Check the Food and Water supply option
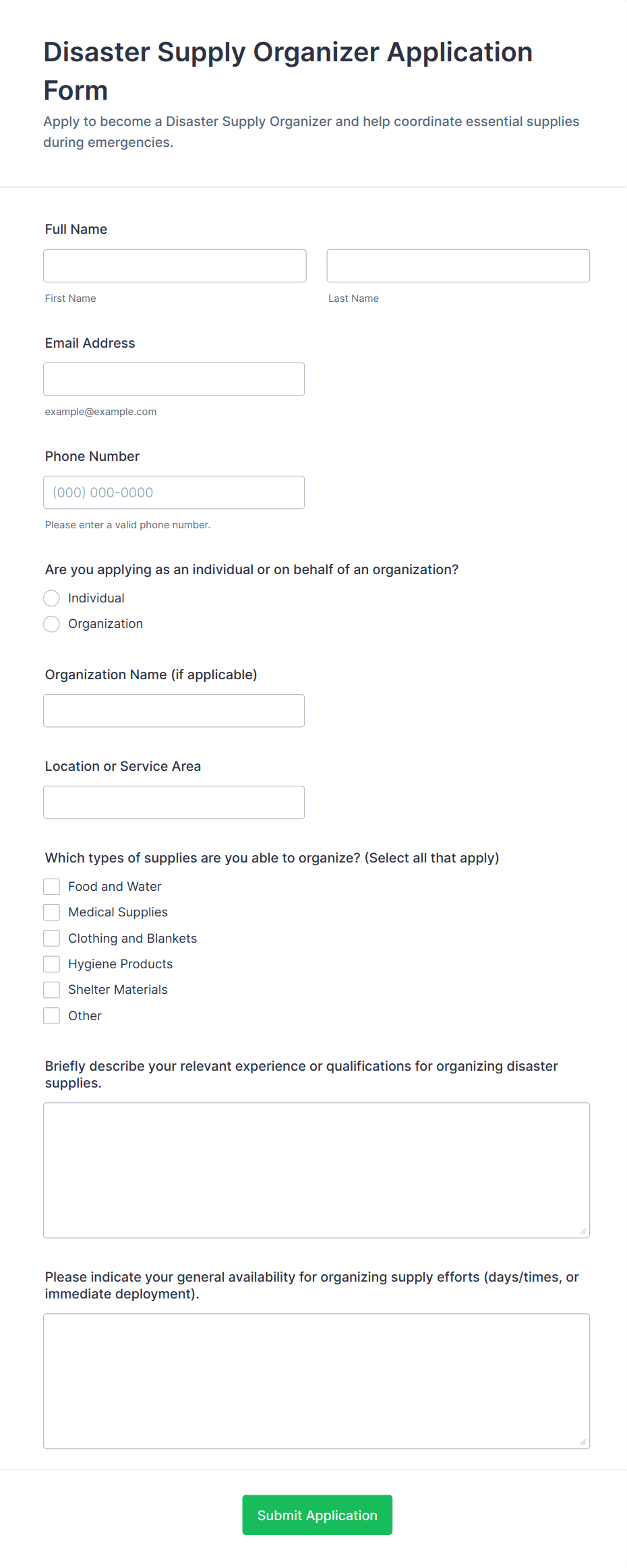This screenshot has height=1568, width=627. click(51, 886)
